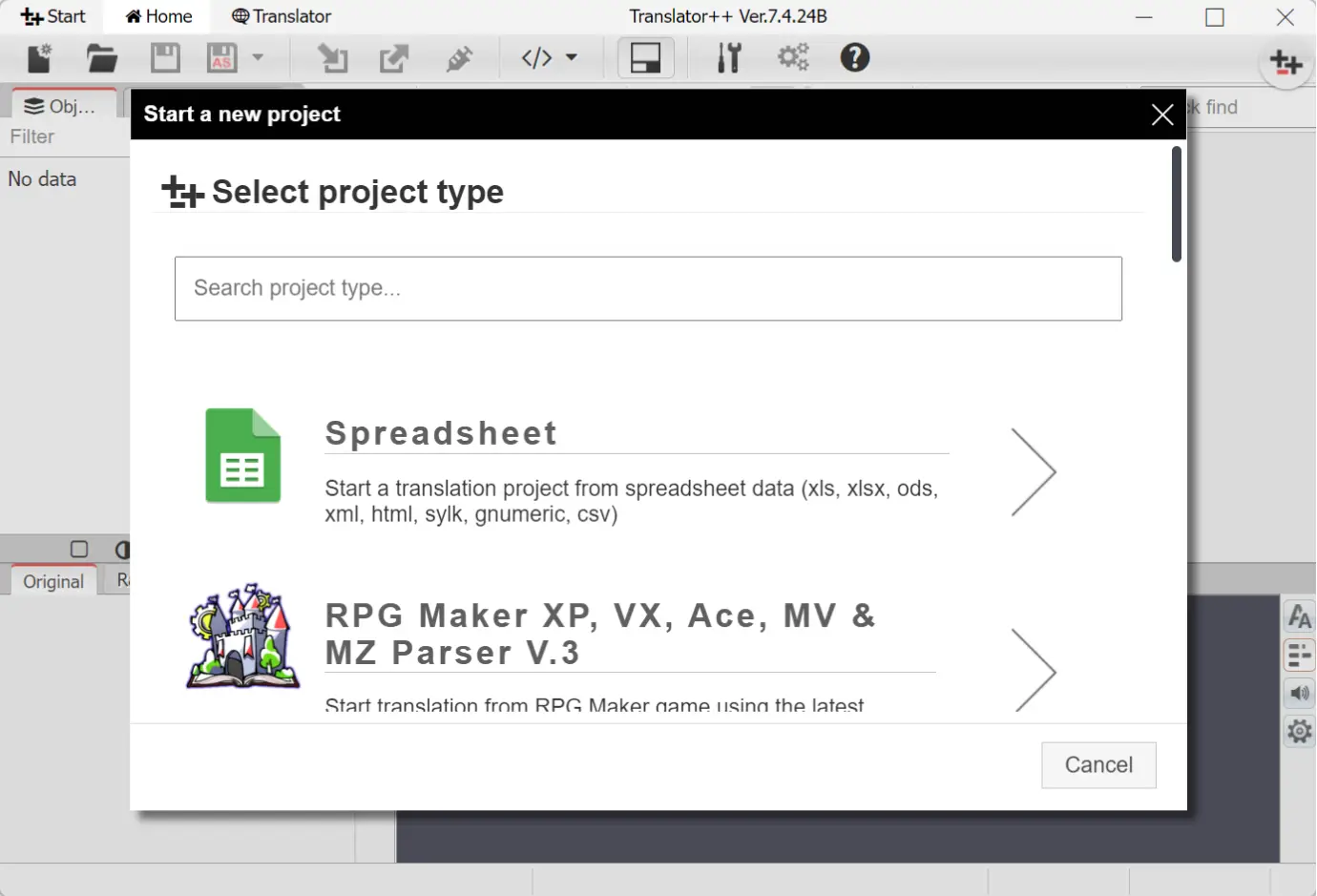Select the Original tab
Viewport: 1317px width, 896px height.
click(53, 581)
